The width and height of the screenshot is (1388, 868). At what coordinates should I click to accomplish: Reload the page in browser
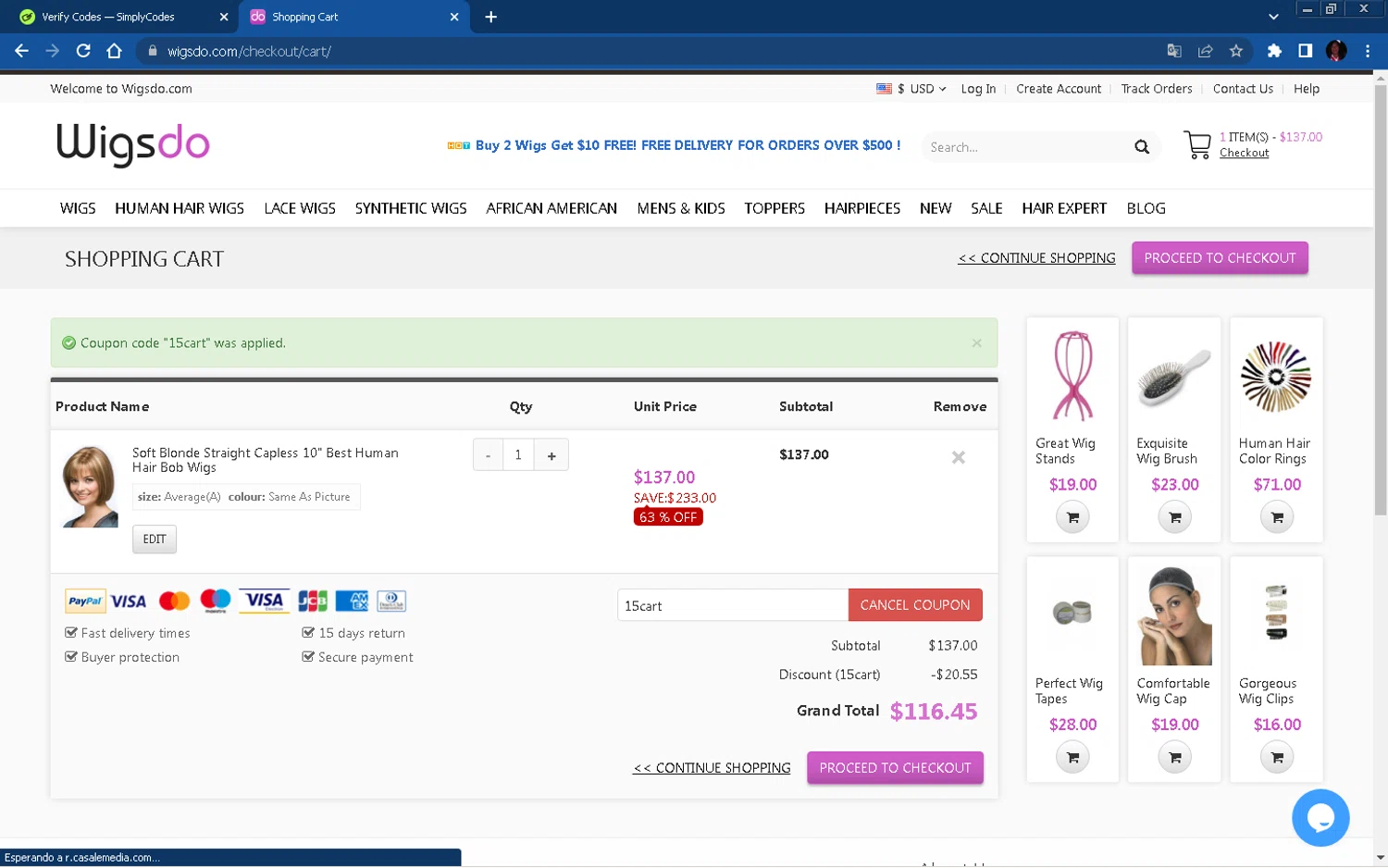[x=83, y=51]
